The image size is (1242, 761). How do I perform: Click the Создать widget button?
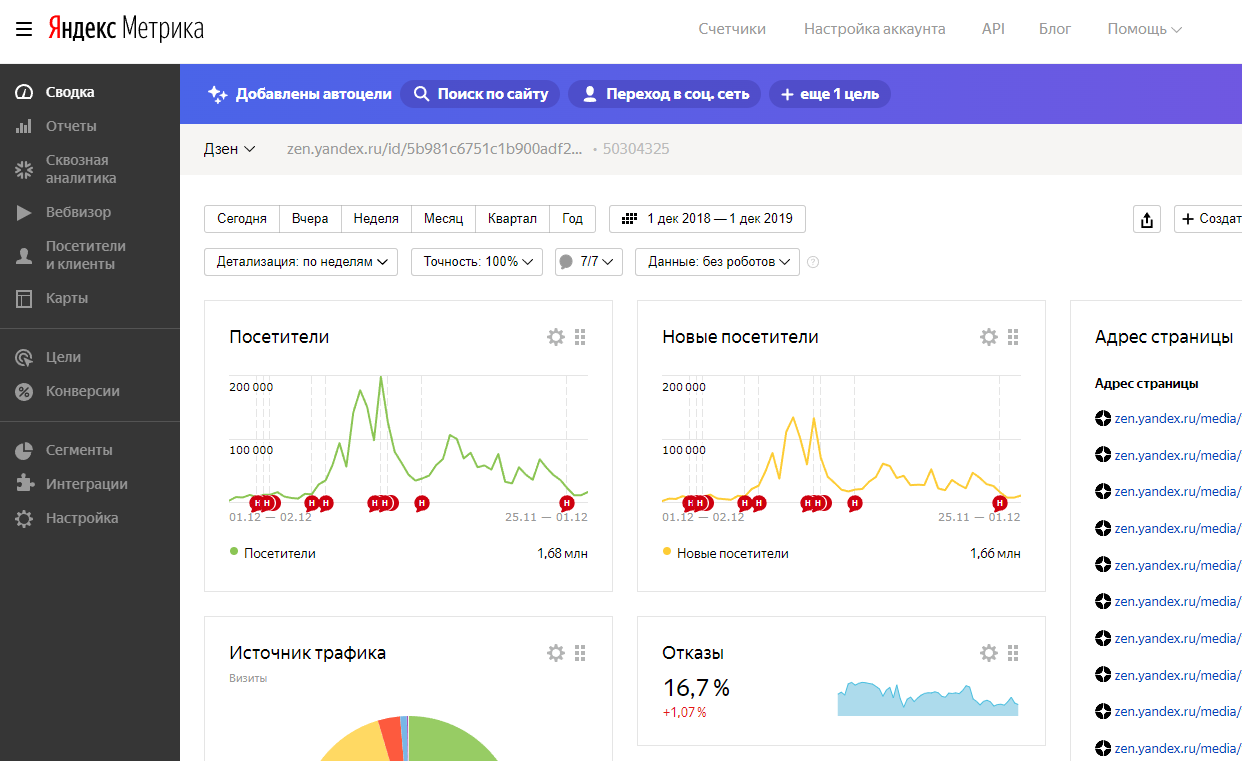click(x=1208, y=219)
